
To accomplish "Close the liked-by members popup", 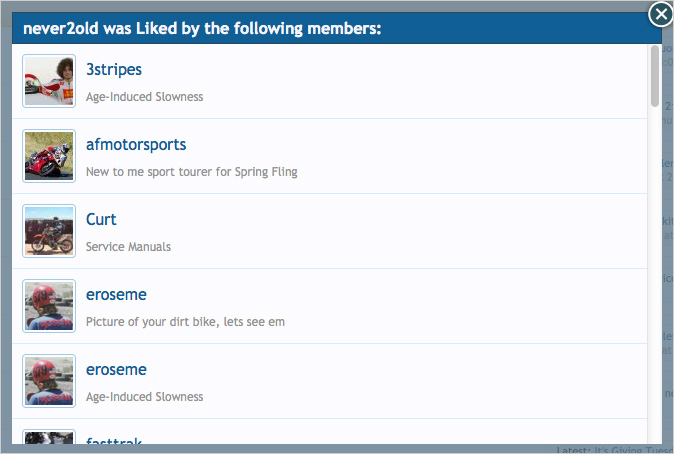I will tap(661, 14).
